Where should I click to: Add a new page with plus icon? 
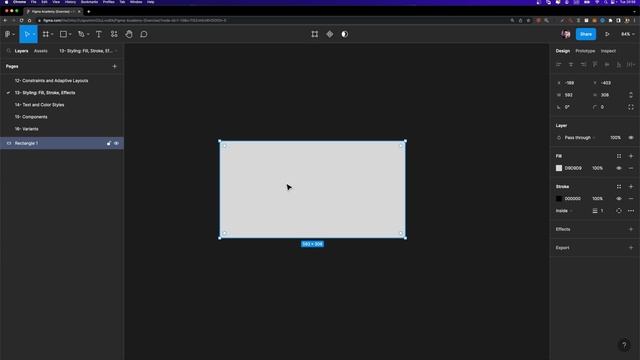115,66
